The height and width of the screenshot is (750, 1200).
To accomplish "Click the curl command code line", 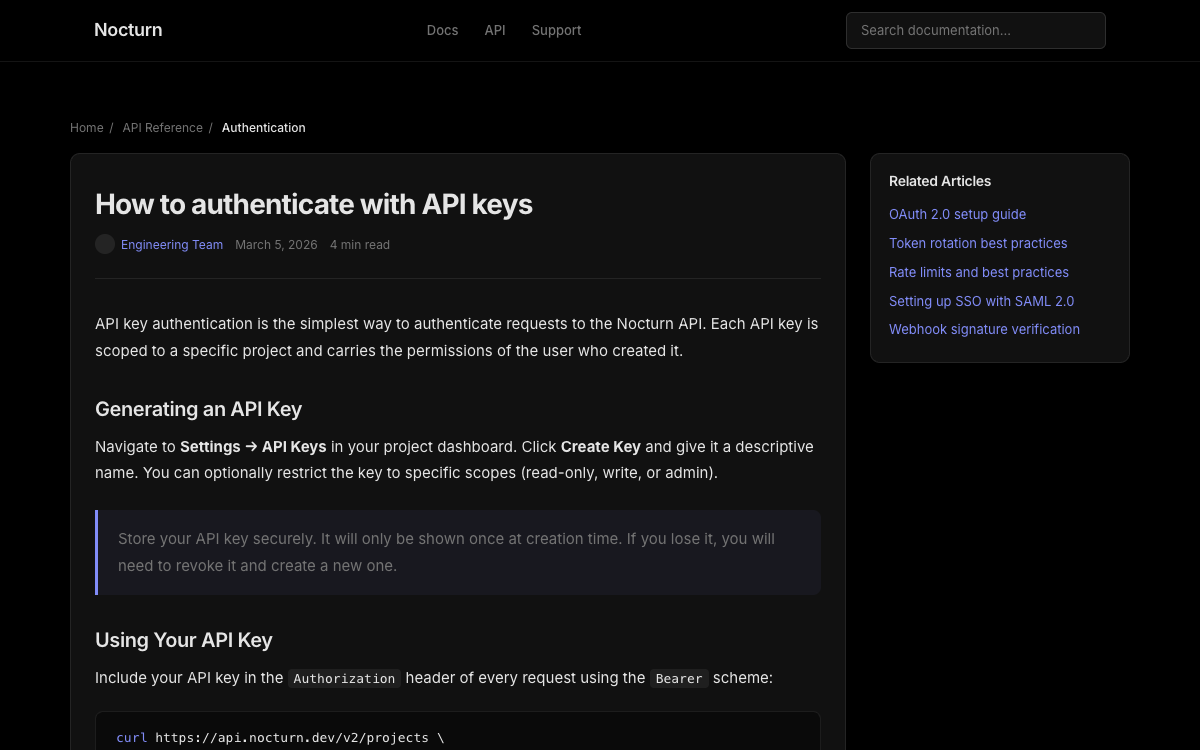I will point(280,738).
